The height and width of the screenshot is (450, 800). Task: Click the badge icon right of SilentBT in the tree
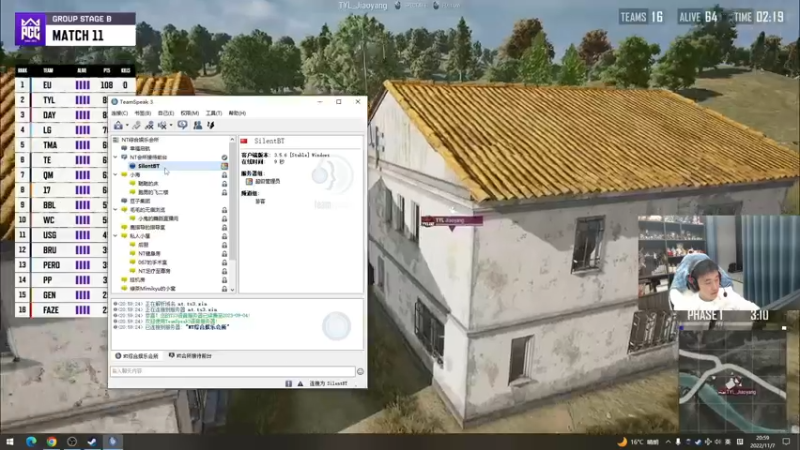coord(224,166)
